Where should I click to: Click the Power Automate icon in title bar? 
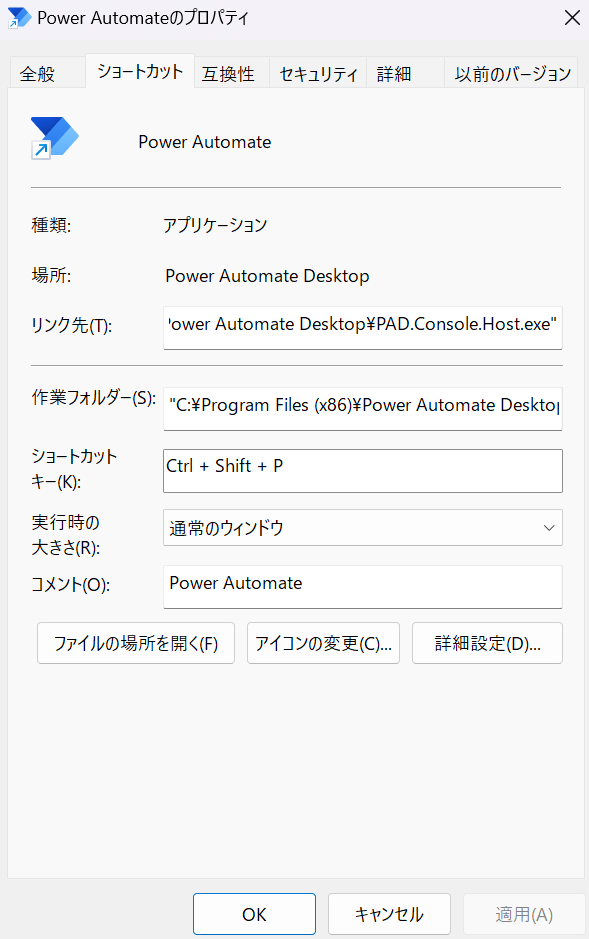18,17
